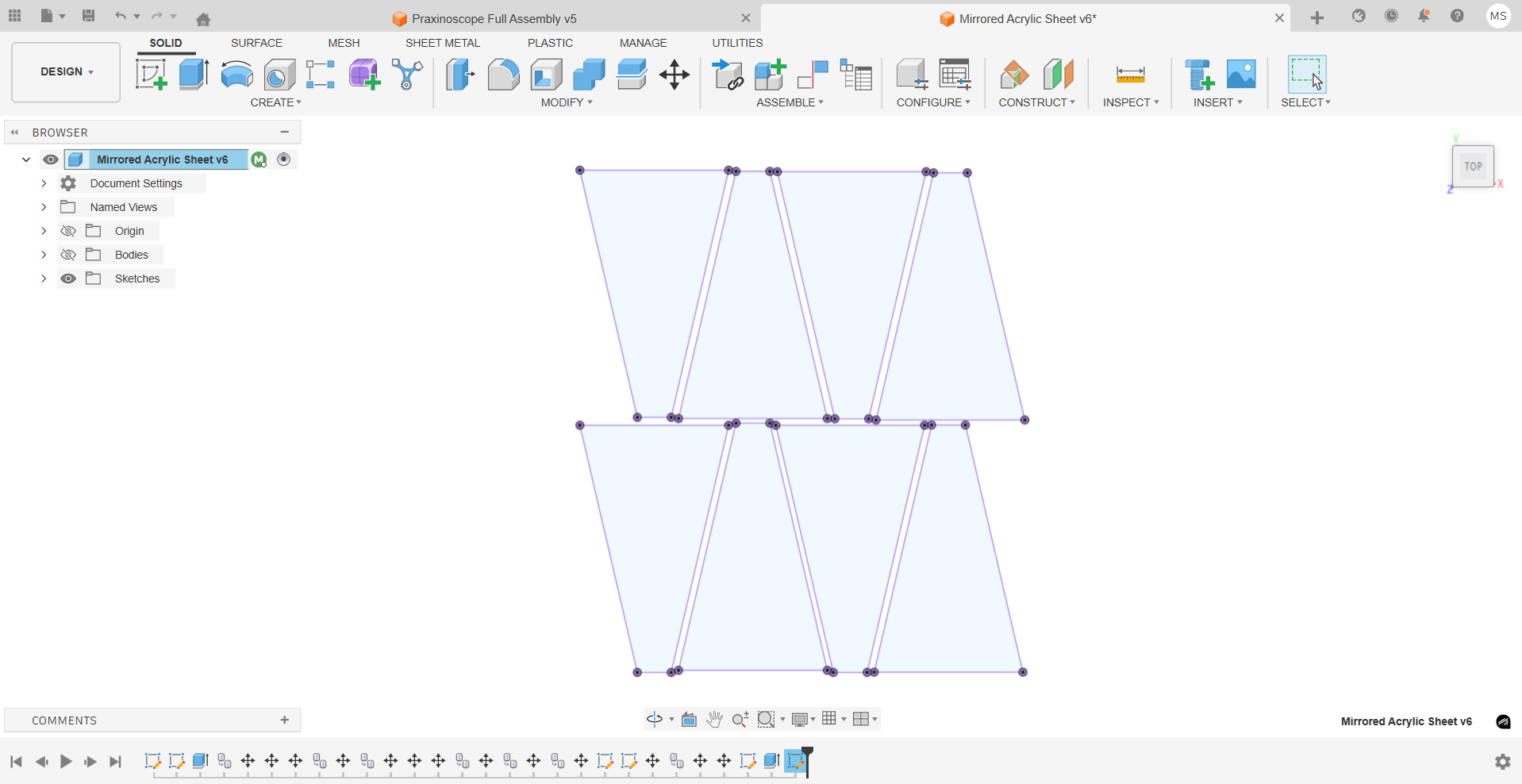Click the New Component icon
This screenshot has width=1522, height=784.
[771, 75]
